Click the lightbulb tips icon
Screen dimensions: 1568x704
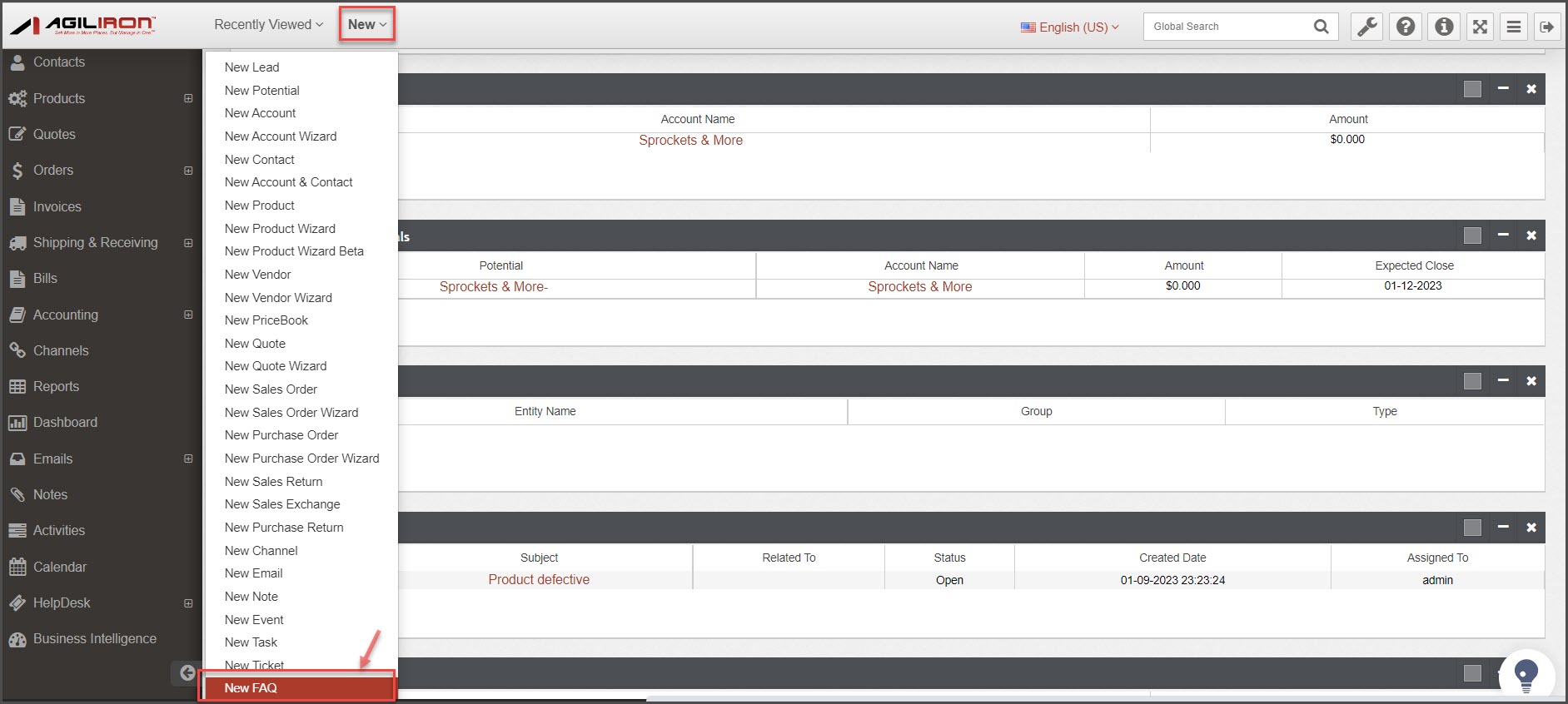1526,675
